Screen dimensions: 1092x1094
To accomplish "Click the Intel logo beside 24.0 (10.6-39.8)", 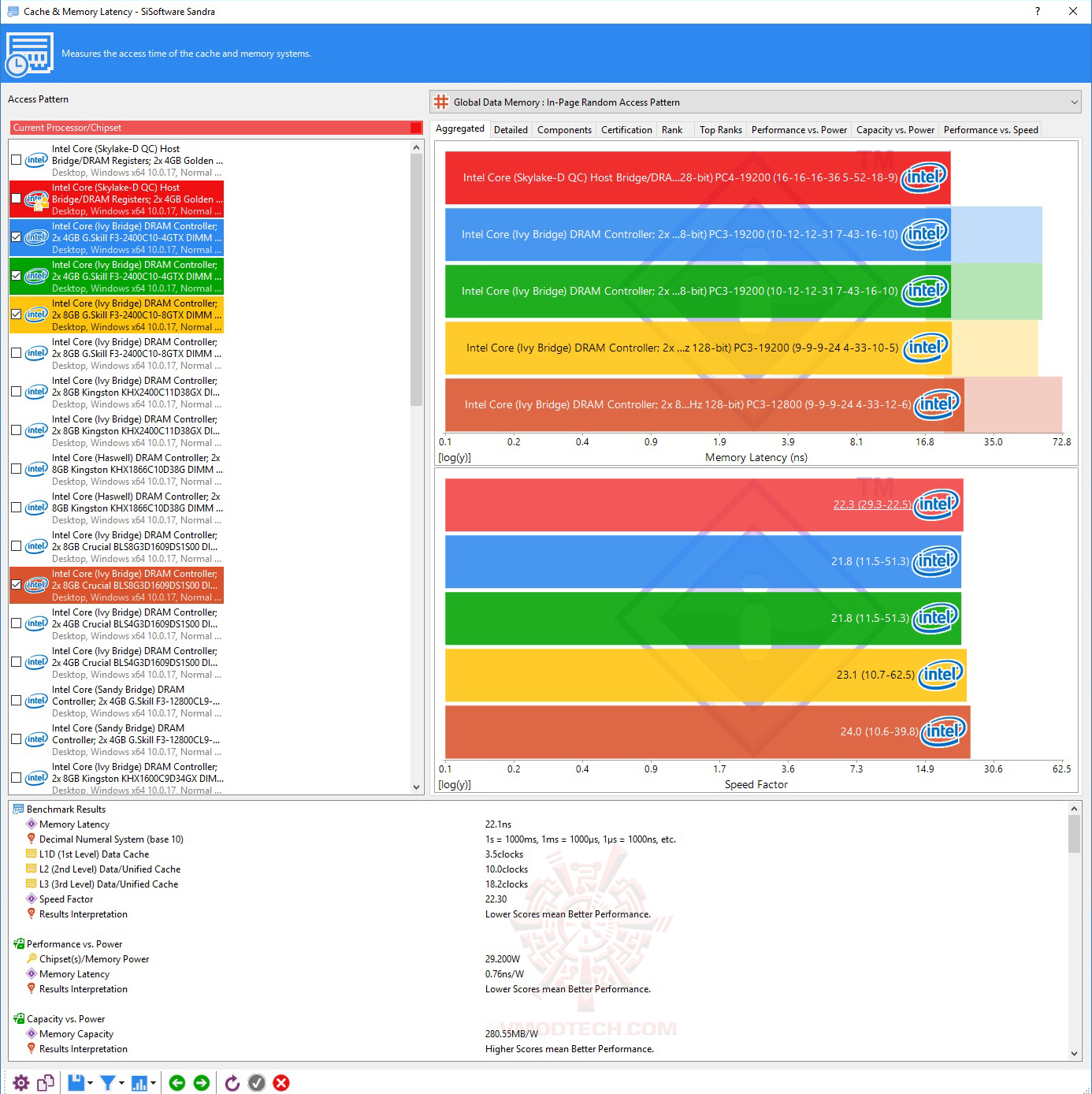I will [944, 731].
